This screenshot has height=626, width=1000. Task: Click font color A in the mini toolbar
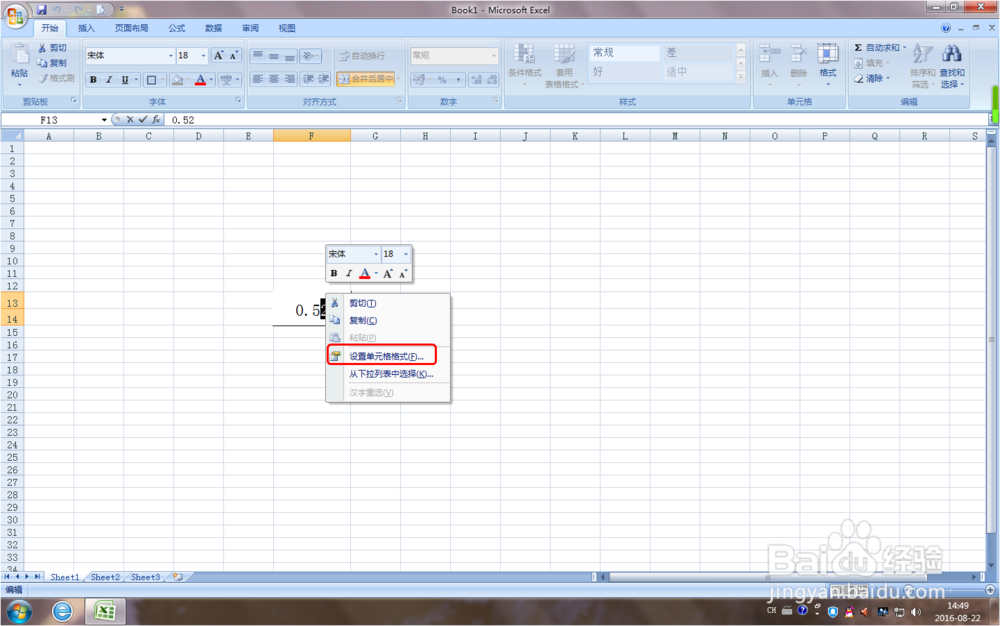[365, 273]
